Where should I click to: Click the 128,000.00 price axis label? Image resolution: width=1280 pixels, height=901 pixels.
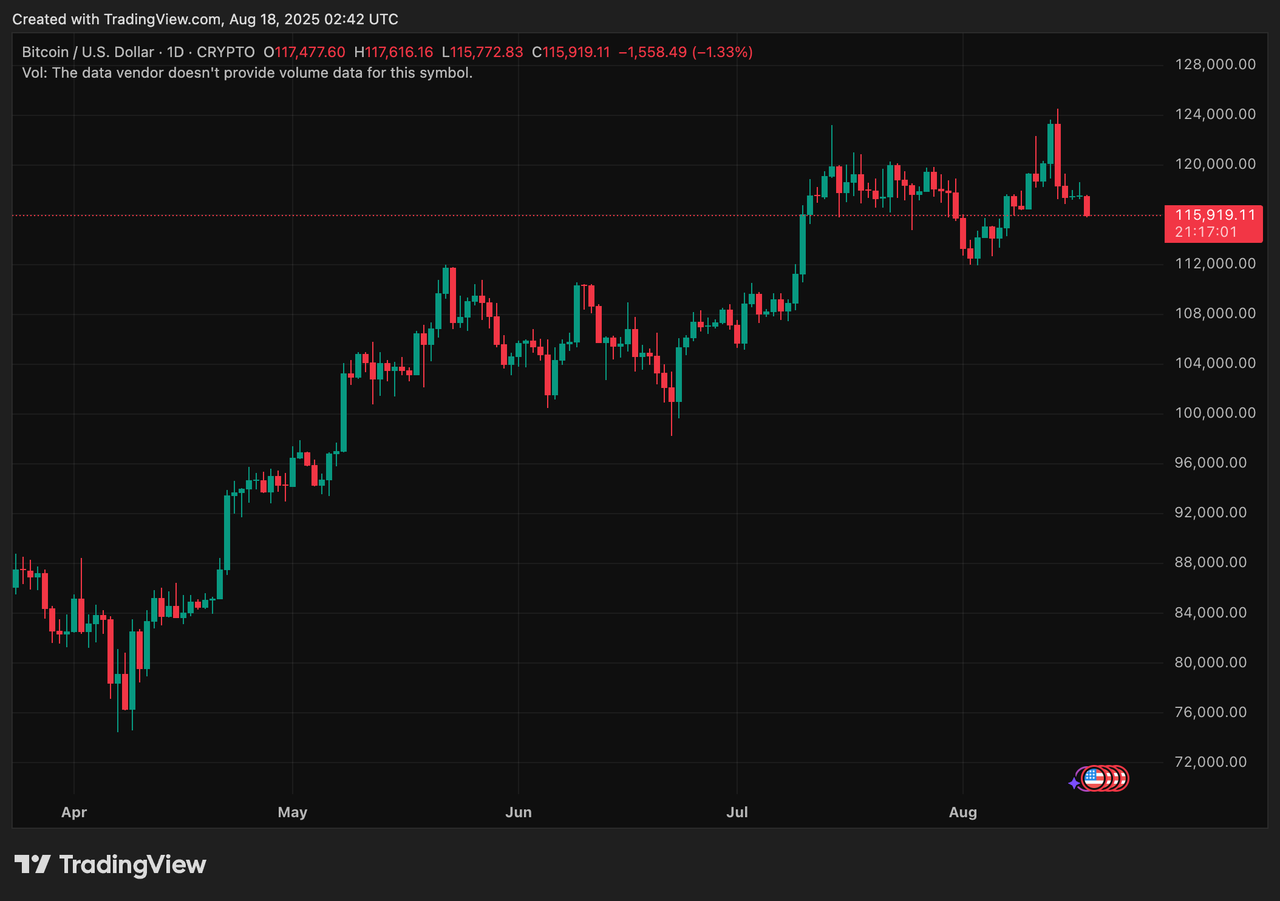[x=1215, y=65]
